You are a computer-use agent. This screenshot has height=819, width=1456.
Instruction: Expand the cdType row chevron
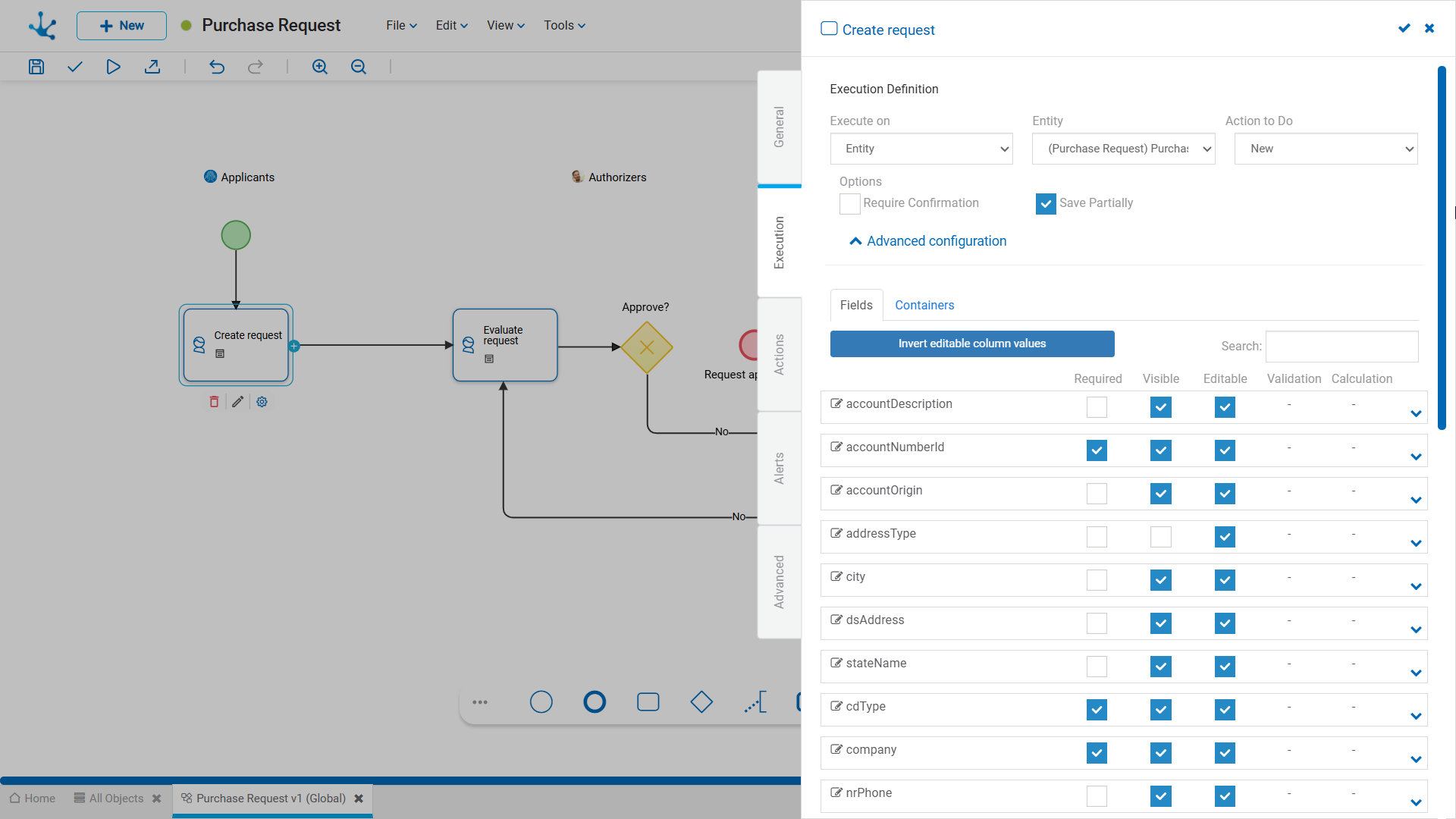1416,716
